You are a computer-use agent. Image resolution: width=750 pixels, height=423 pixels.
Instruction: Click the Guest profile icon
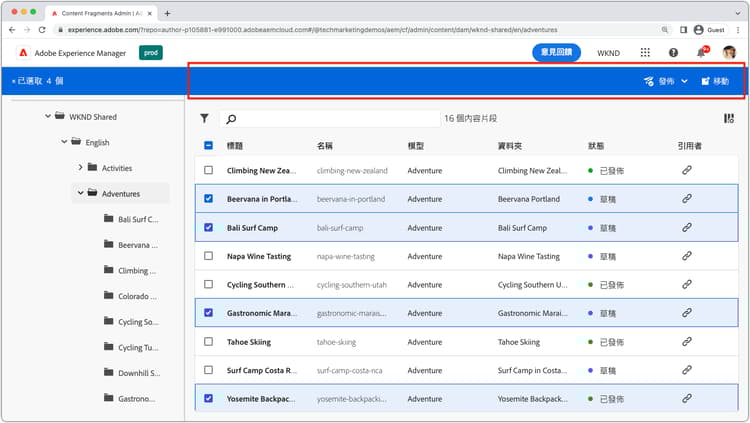[x=698, y=30]
